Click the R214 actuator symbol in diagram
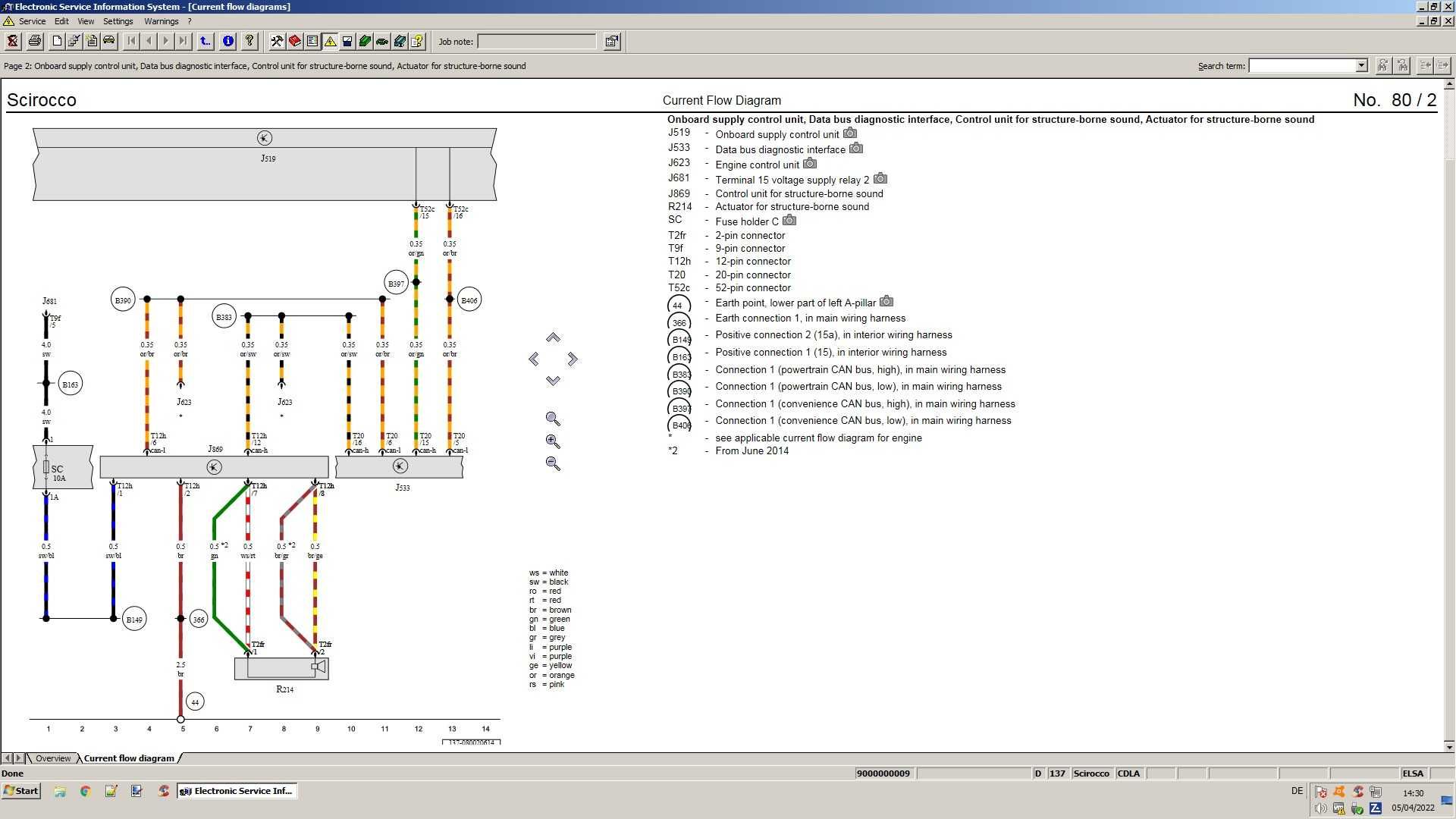The width and height of the screenshot is (1456, 819). click(x=281, y=668)
